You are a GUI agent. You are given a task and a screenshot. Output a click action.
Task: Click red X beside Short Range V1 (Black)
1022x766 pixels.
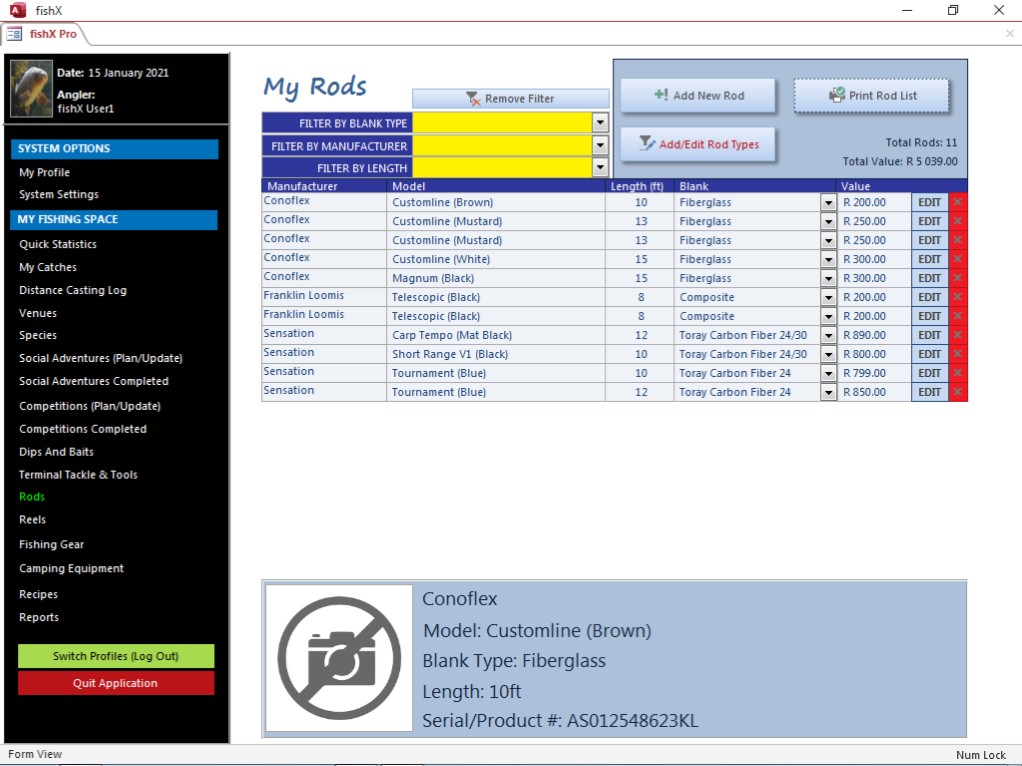coord(958,354)
